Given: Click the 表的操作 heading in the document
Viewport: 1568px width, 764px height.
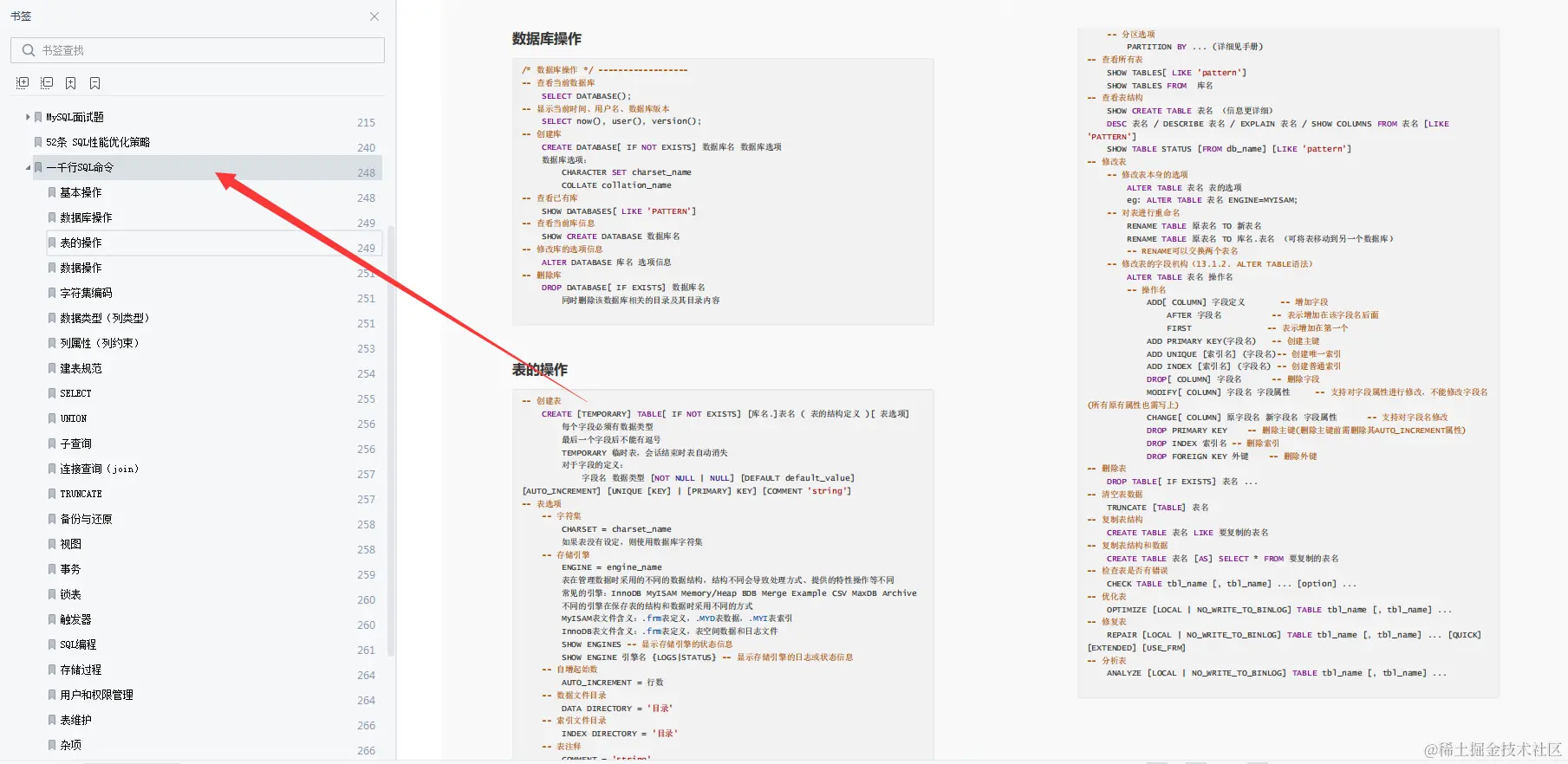Looking at the screenshot, I should (539, 370).
